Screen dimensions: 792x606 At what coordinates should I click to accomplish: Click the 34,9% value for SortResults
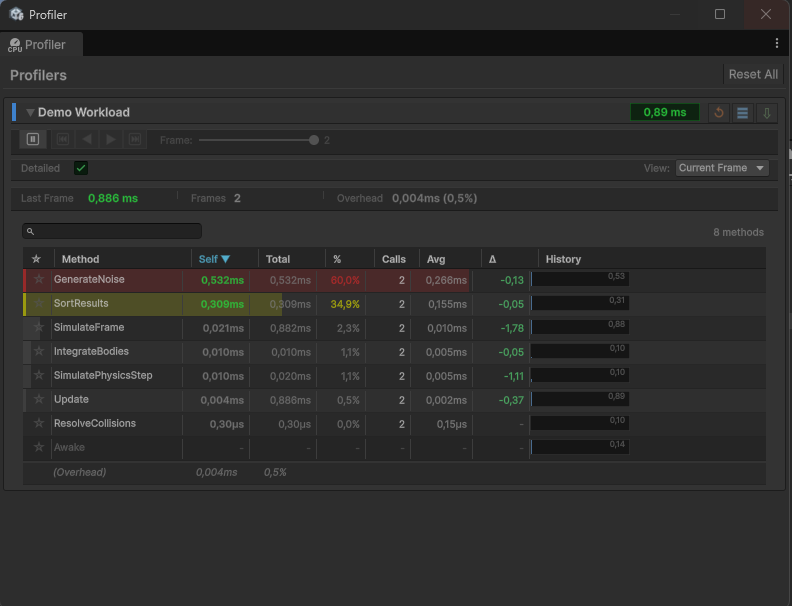(345, 305)
